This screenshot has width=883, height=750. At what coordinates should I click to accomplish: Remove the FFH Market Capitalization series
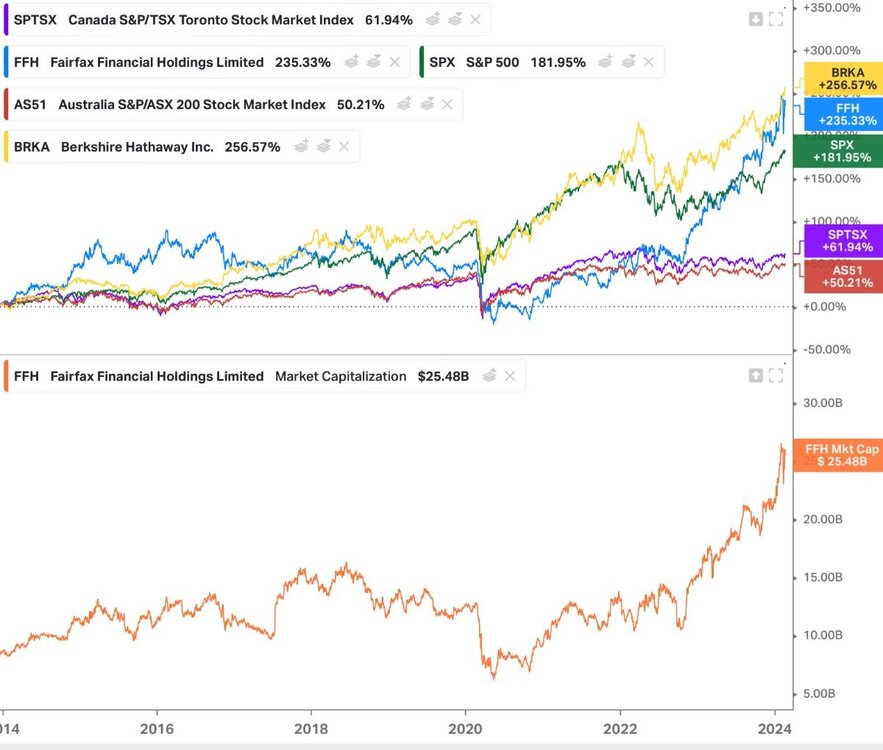coord(510,376)
